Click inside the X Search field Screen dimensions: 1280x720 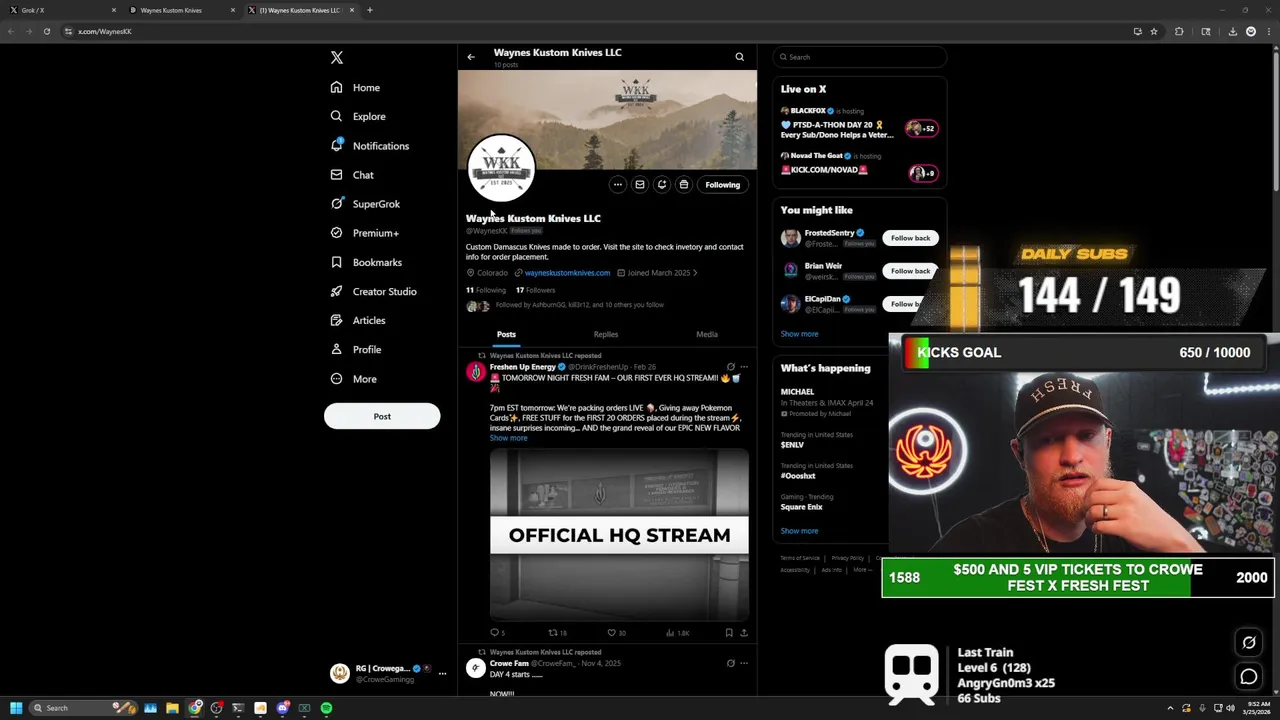pos(859,57)
